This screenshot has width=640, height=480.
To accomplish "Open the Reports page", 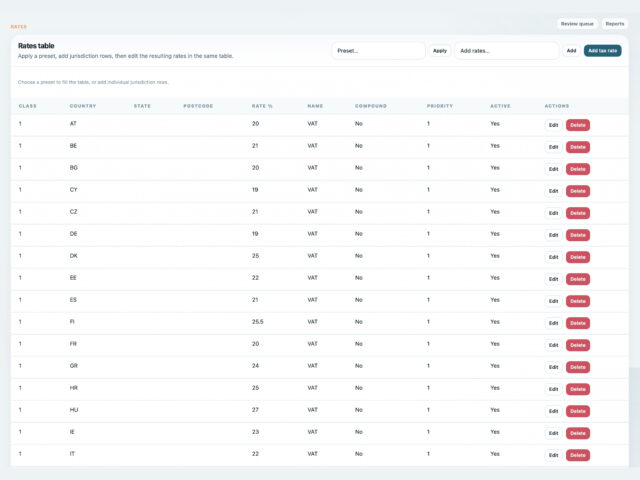I will pyautogui.click(x=614, y=24).
